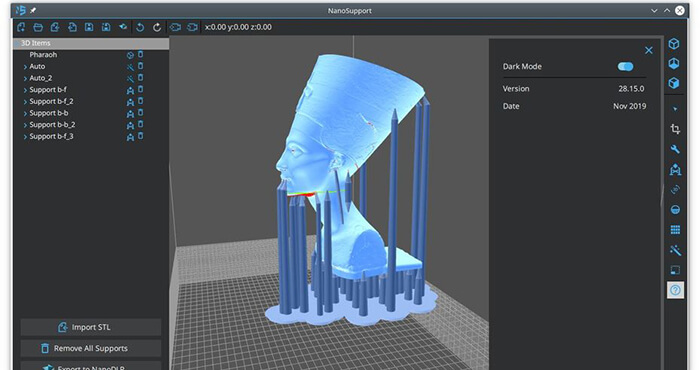Switch to wireframe cube view mode

click(674, 44)
